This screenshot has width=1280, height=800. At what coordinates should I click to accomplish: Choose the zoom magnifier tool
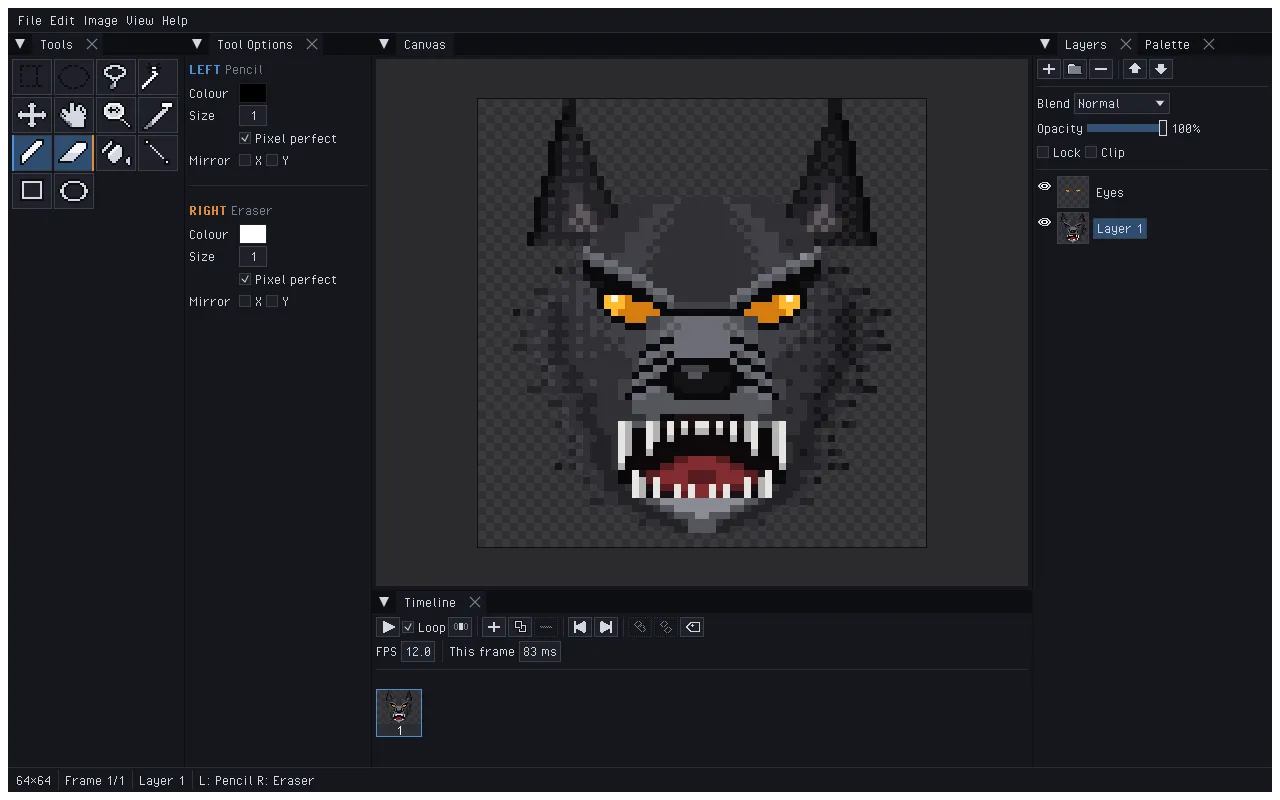116,115
